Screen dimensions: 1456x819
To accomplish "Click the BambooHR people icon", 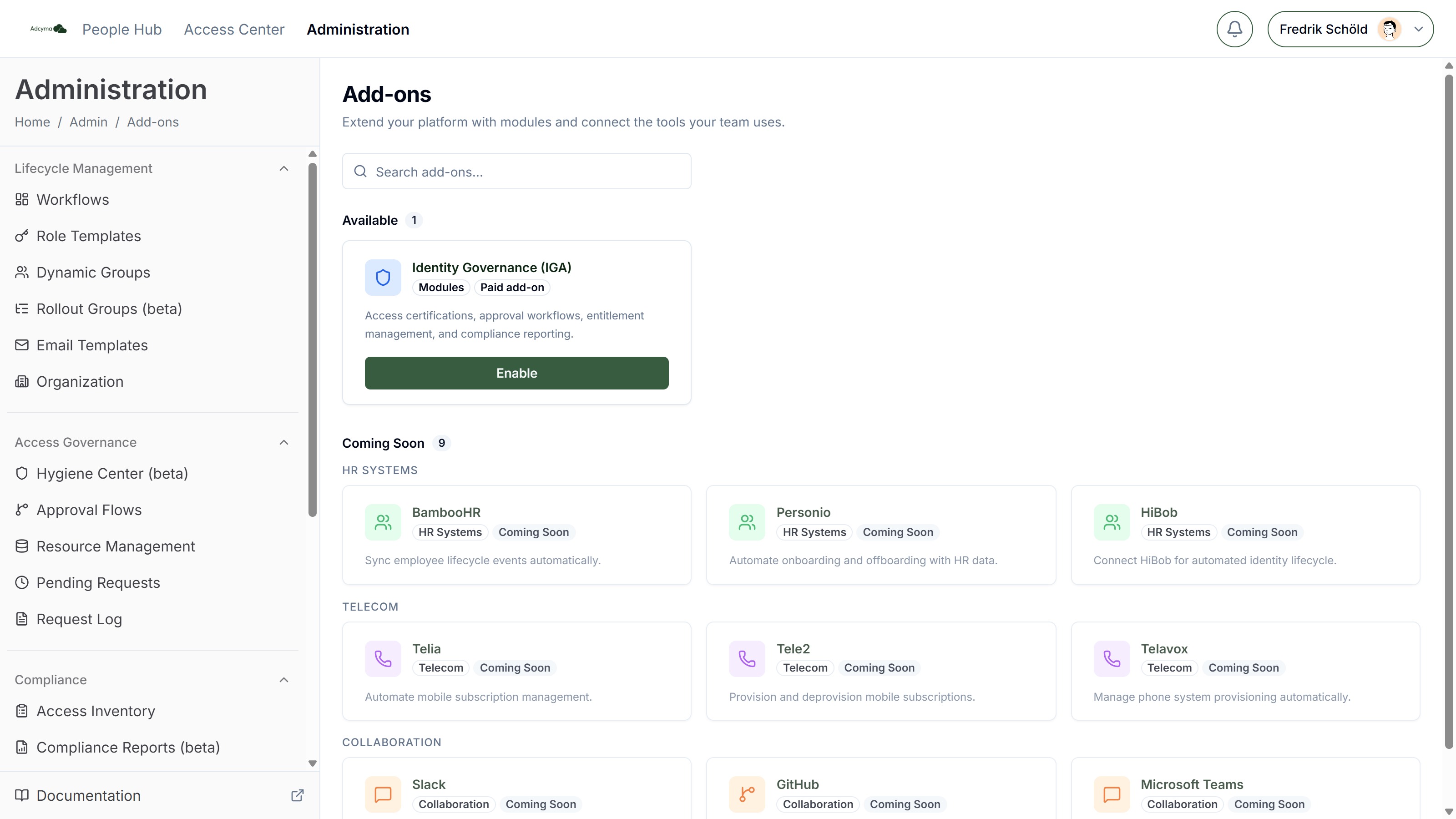I will (x=383, y=522).
